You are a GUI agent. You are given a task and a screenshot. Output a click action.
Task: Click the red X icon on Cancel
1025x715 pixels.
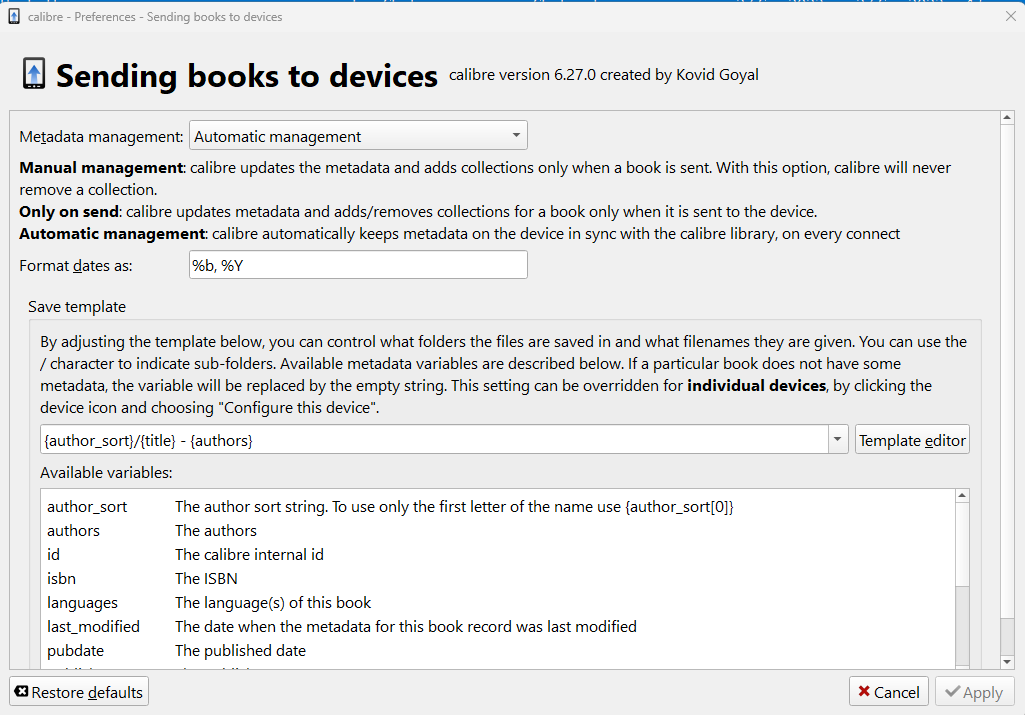coord(864,692)
